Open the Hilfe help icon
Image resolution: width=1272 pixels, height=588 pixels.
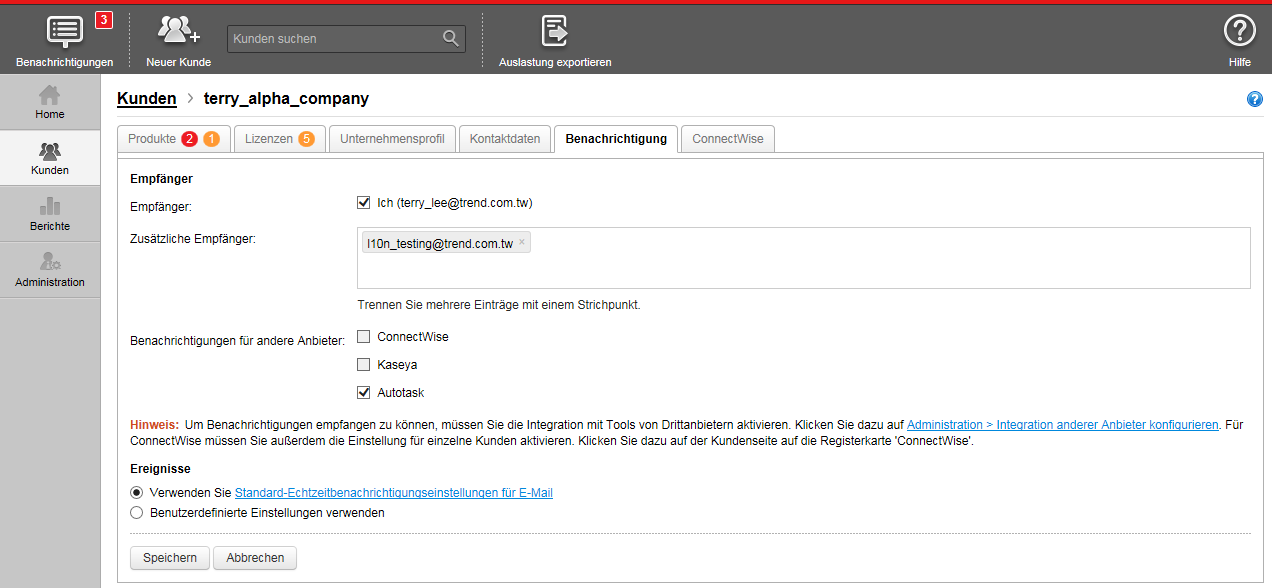point(1239,32)
